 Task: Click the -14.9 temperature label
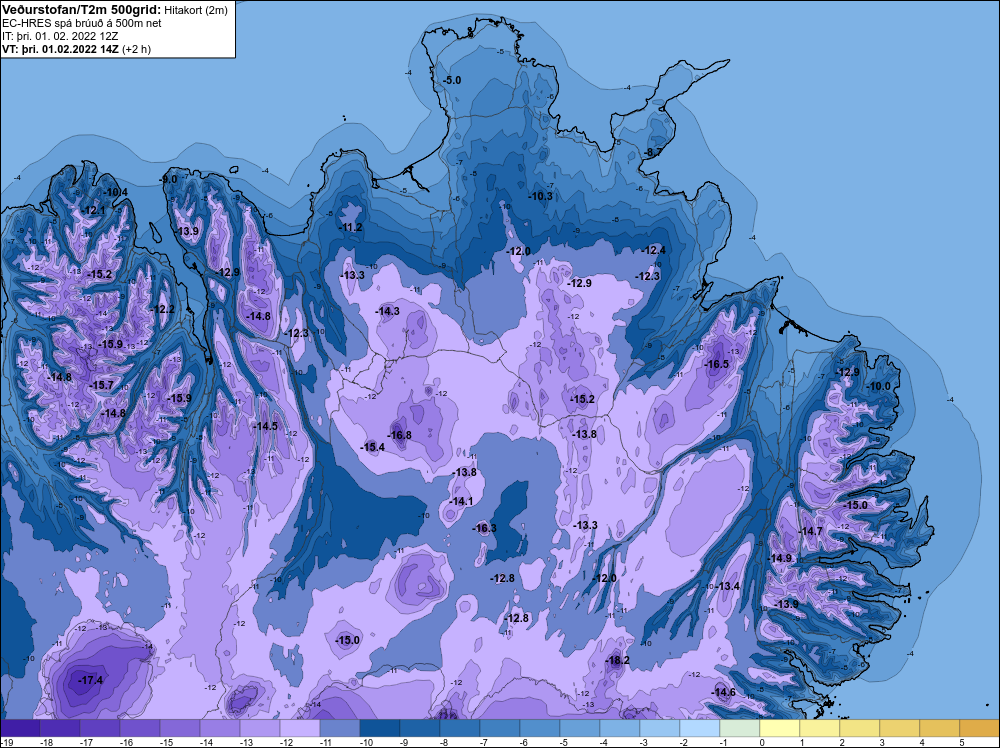[x=779, y=558]
